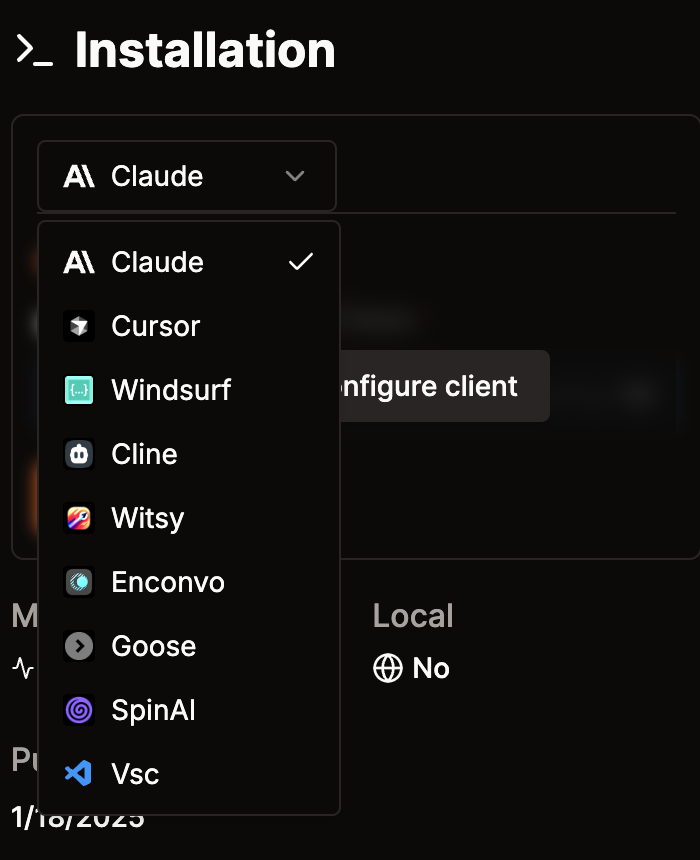This screenshot has width=700, height=860.
Task: Select the Enconvo client option
Action: tap(189, 582)
